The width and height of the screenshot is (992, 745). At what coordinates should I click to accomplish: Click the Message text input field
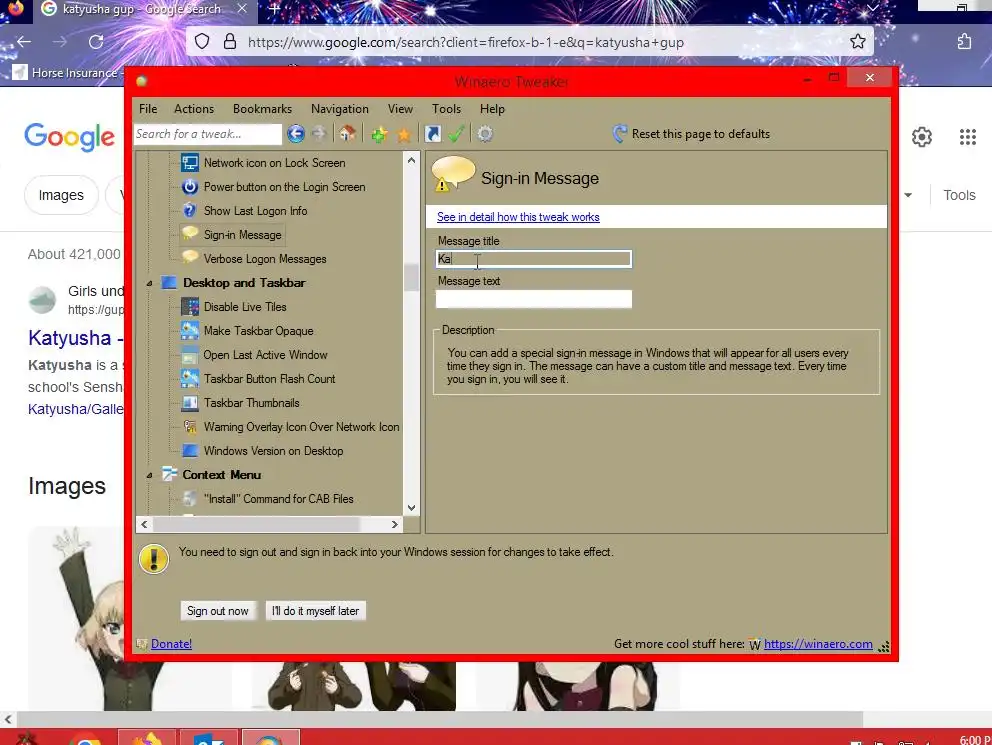534,299
